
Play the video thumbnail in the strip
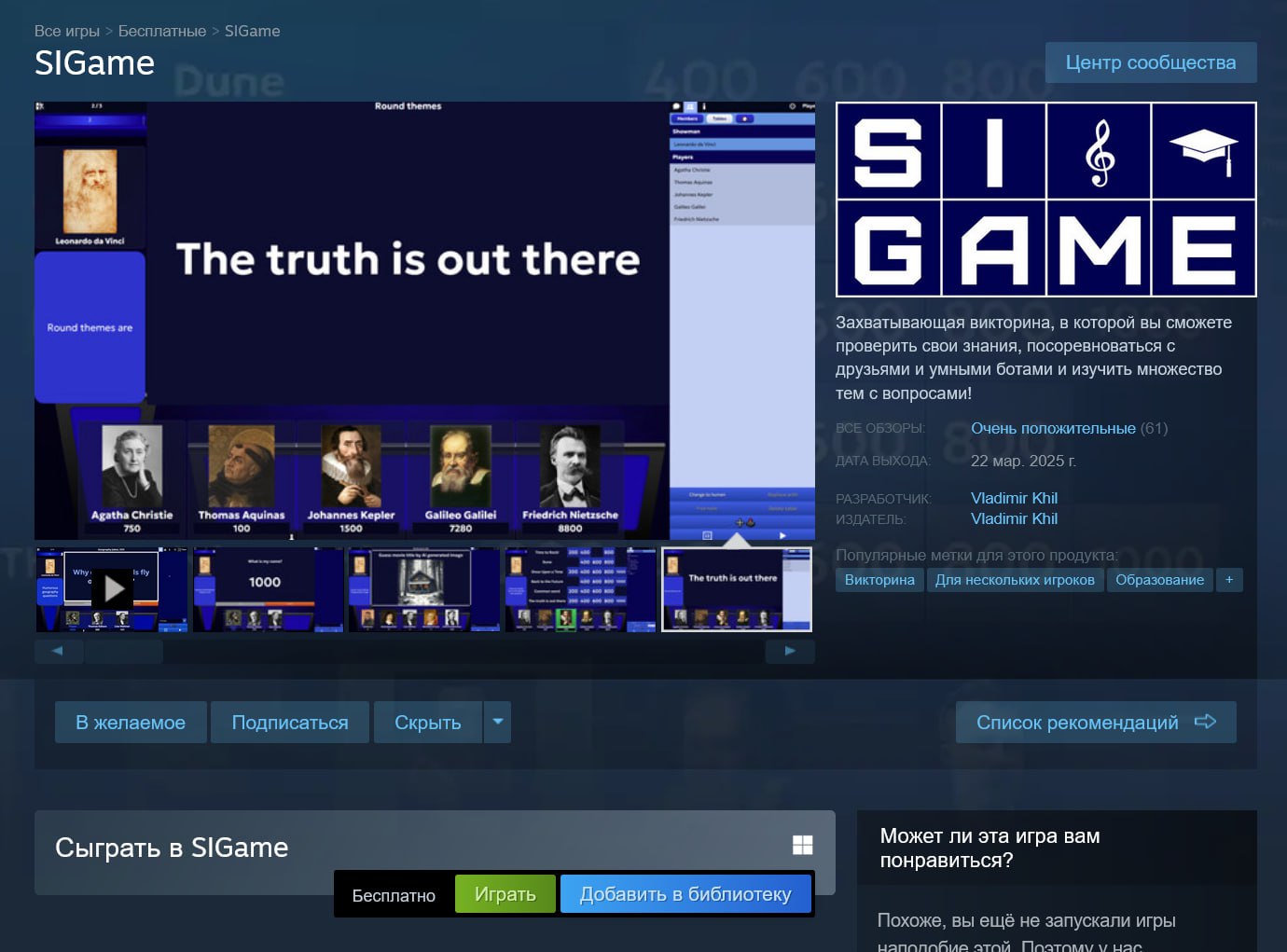[x=113, y=589]
